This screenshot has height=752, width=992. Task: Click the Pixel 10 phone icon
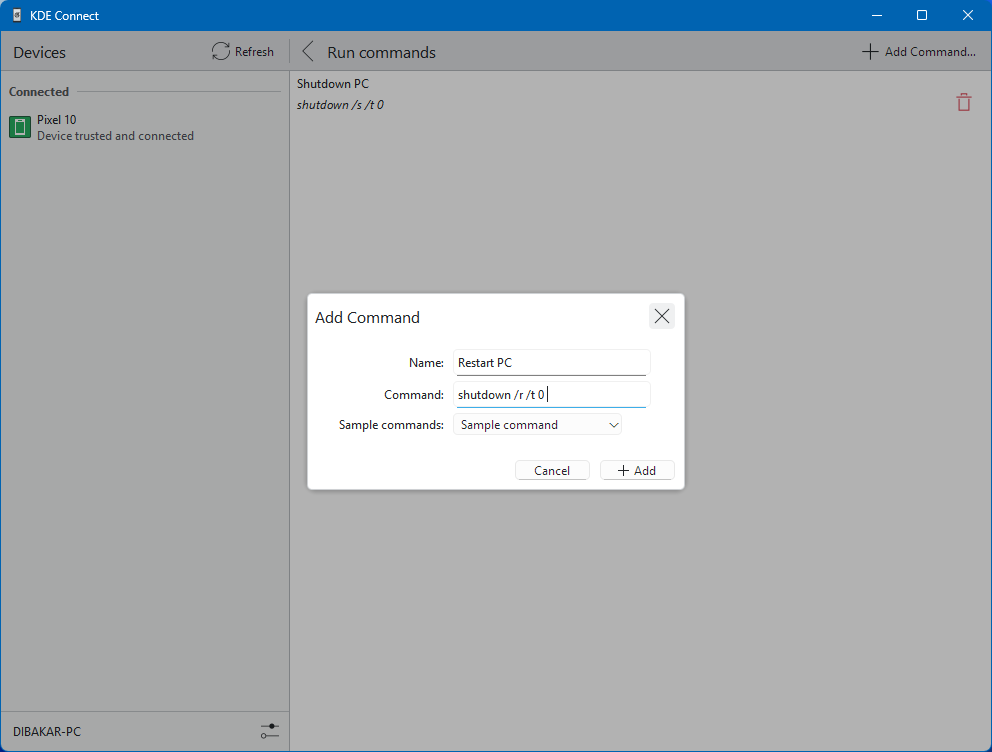click(x=20, y=127)
